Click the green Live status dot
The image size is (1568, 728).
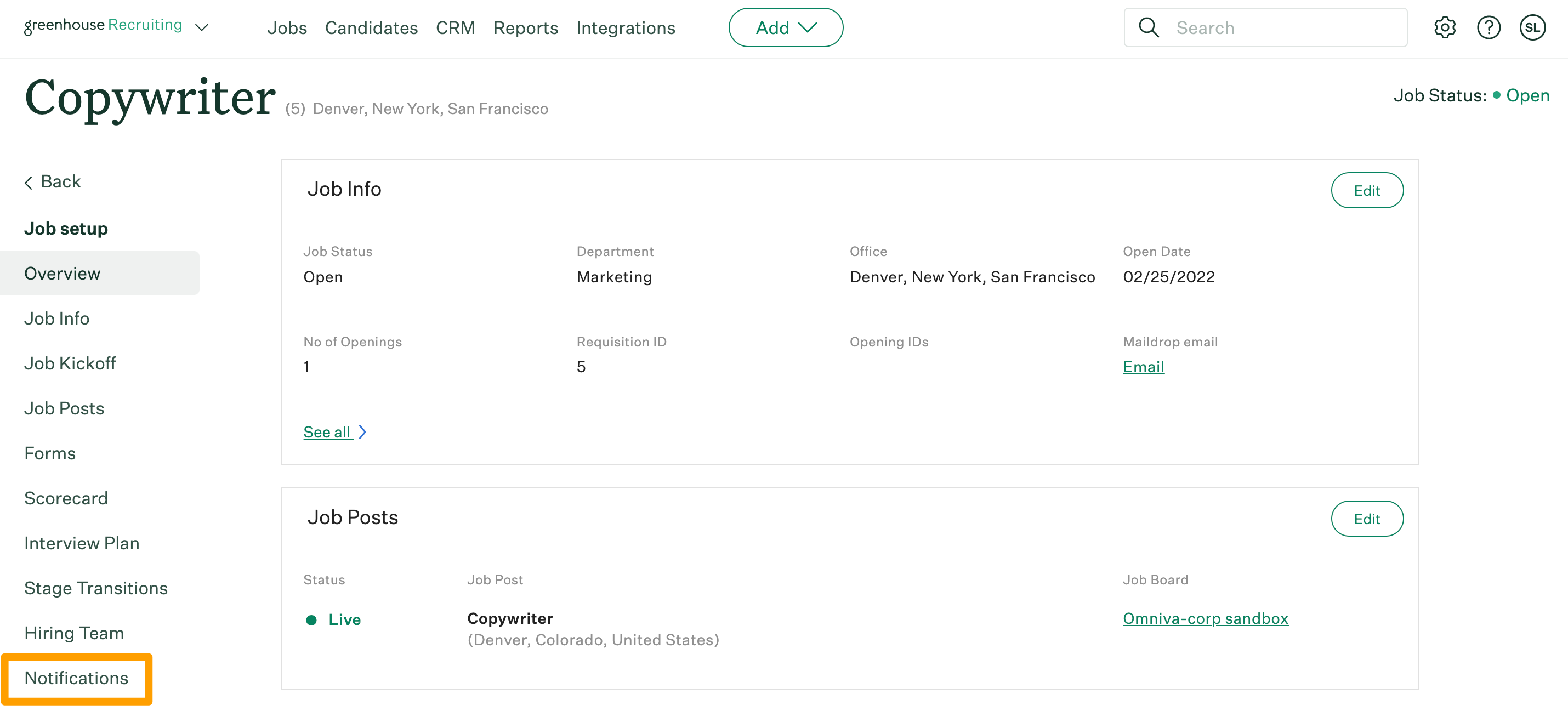pyautogui.click(x=311, y=619)
